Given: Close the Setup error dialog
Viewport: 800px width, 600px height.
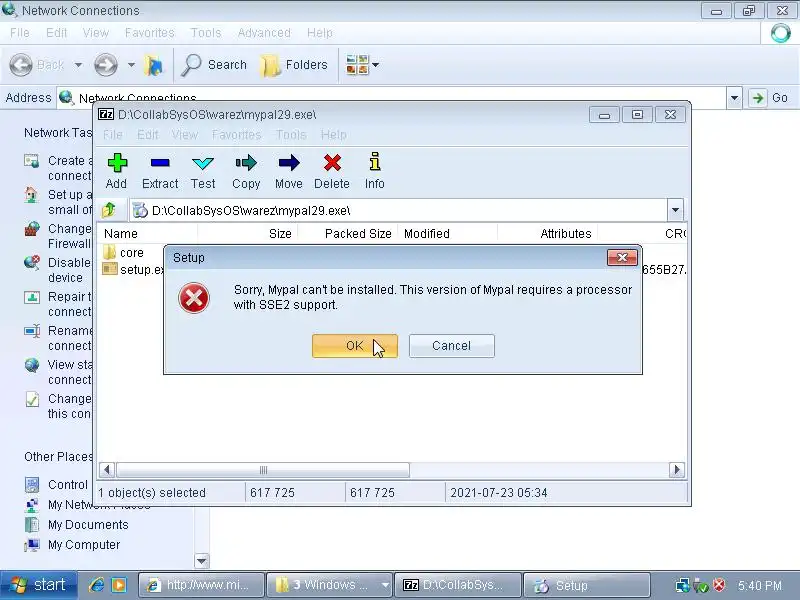Looking at the screenshot, I should 622,258.
